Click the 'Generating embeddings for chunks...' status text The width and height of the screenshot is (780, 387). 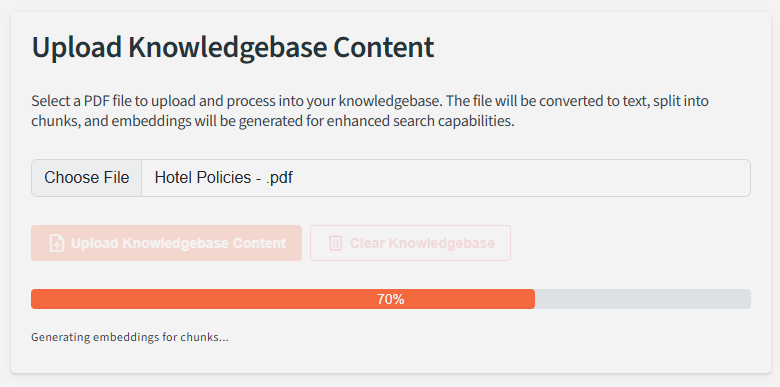[130, 337]
